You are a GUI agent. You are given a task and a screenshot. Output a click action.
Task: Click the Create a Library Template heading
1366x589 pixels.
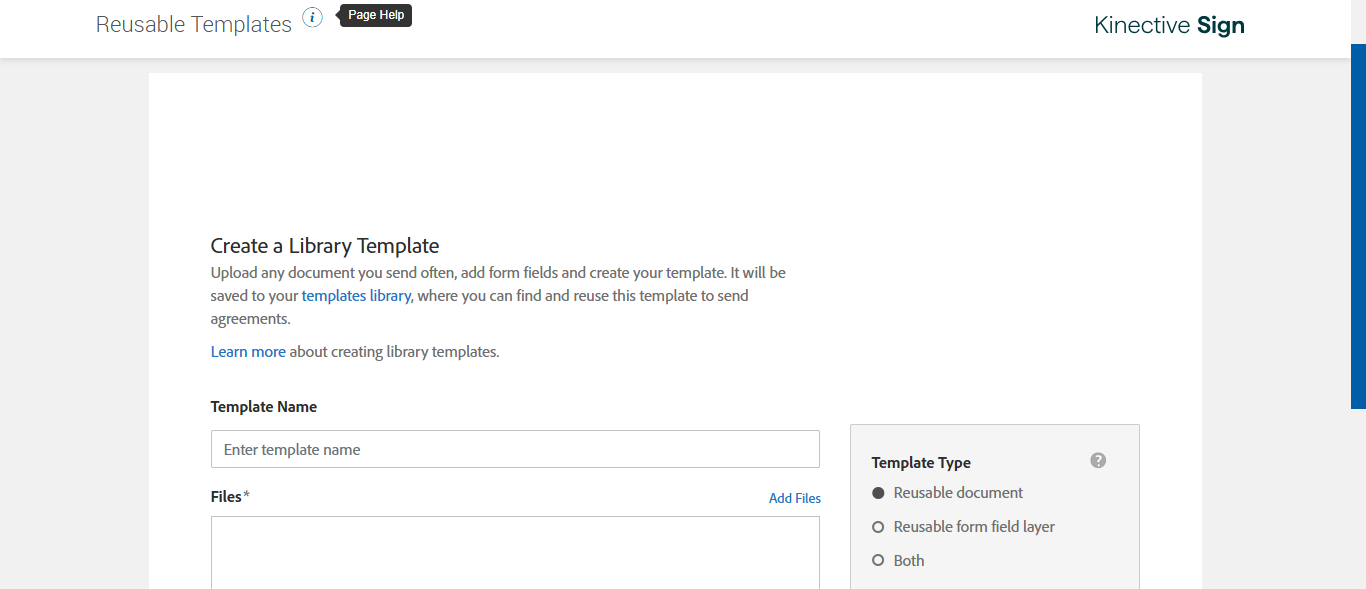click(325, 246)
